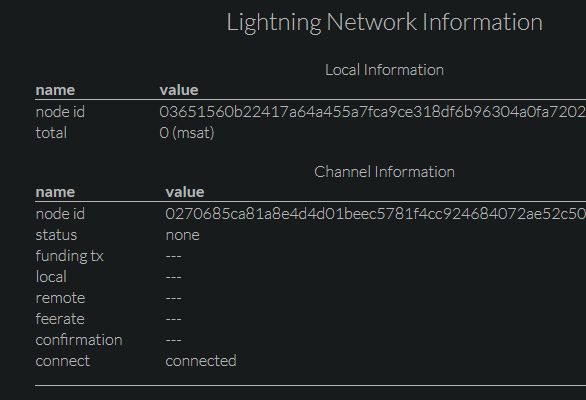Click the value header in Local Information
Image resolution: width=586 pixels, height=400 pixels.
(x=179, y=90)
